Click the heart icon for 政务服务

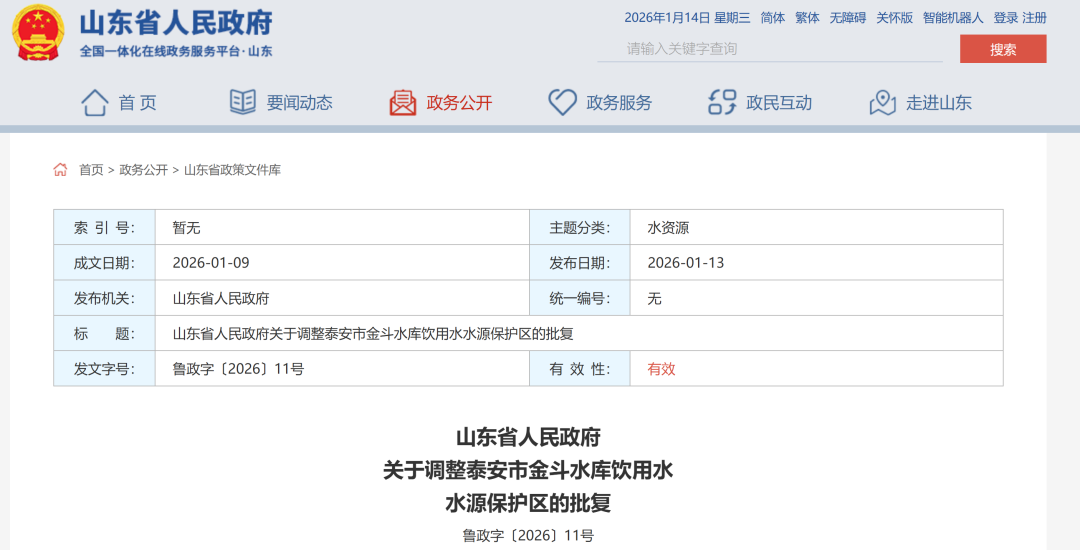point(562,102)
